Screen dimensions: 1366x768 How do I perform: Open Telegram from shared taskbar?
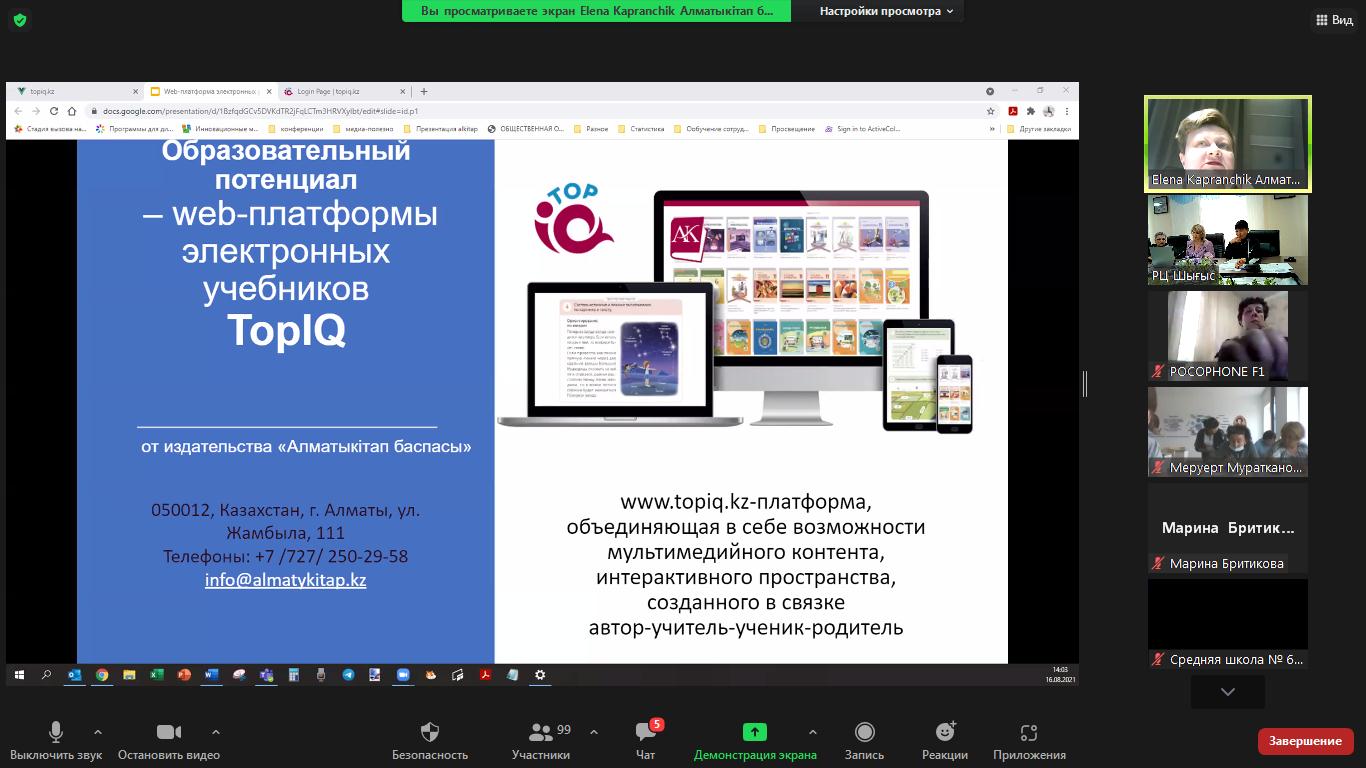pos(348,675)
